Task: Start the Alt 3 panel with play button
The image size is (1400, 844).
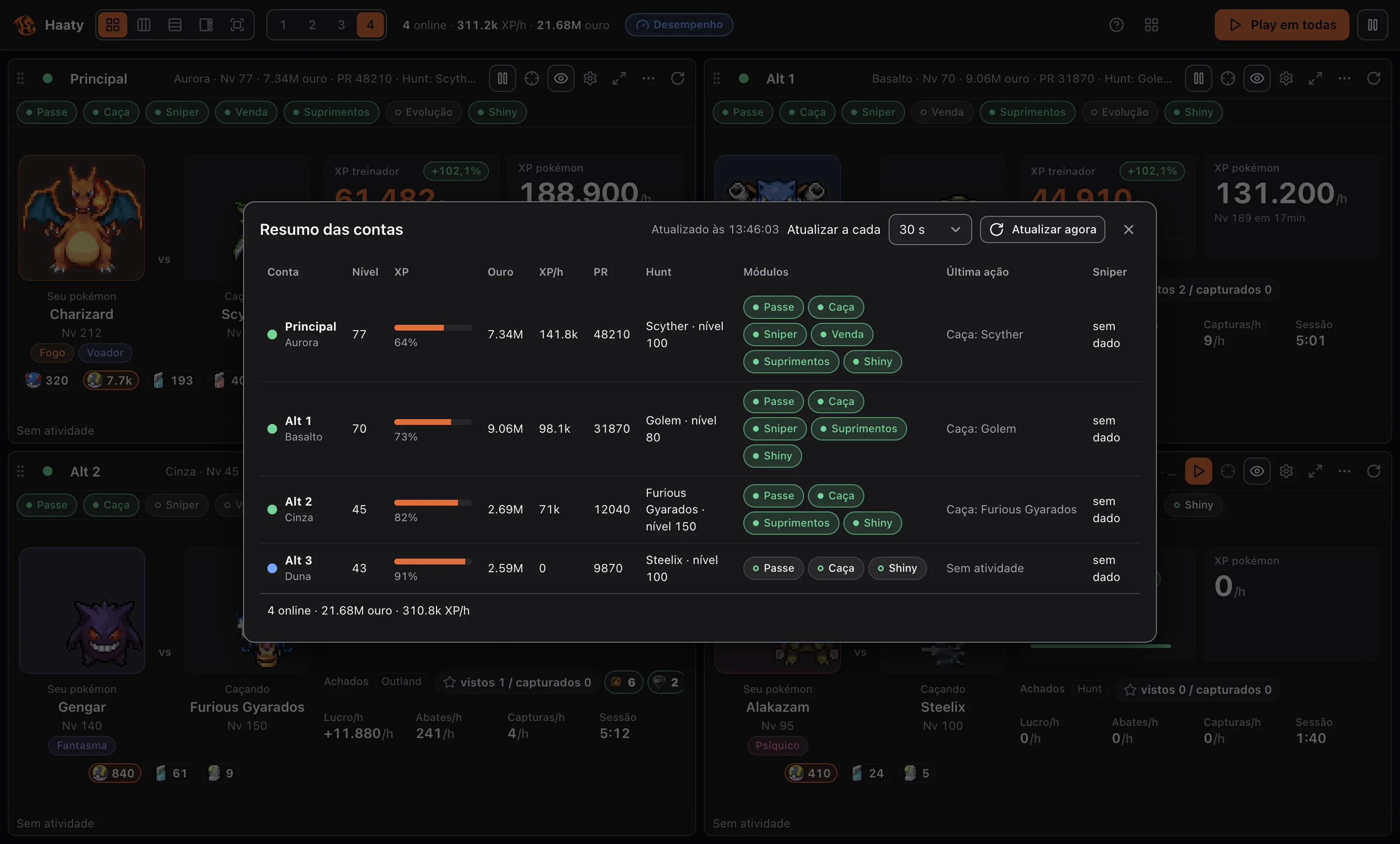Action: [x=1198, y=471]
